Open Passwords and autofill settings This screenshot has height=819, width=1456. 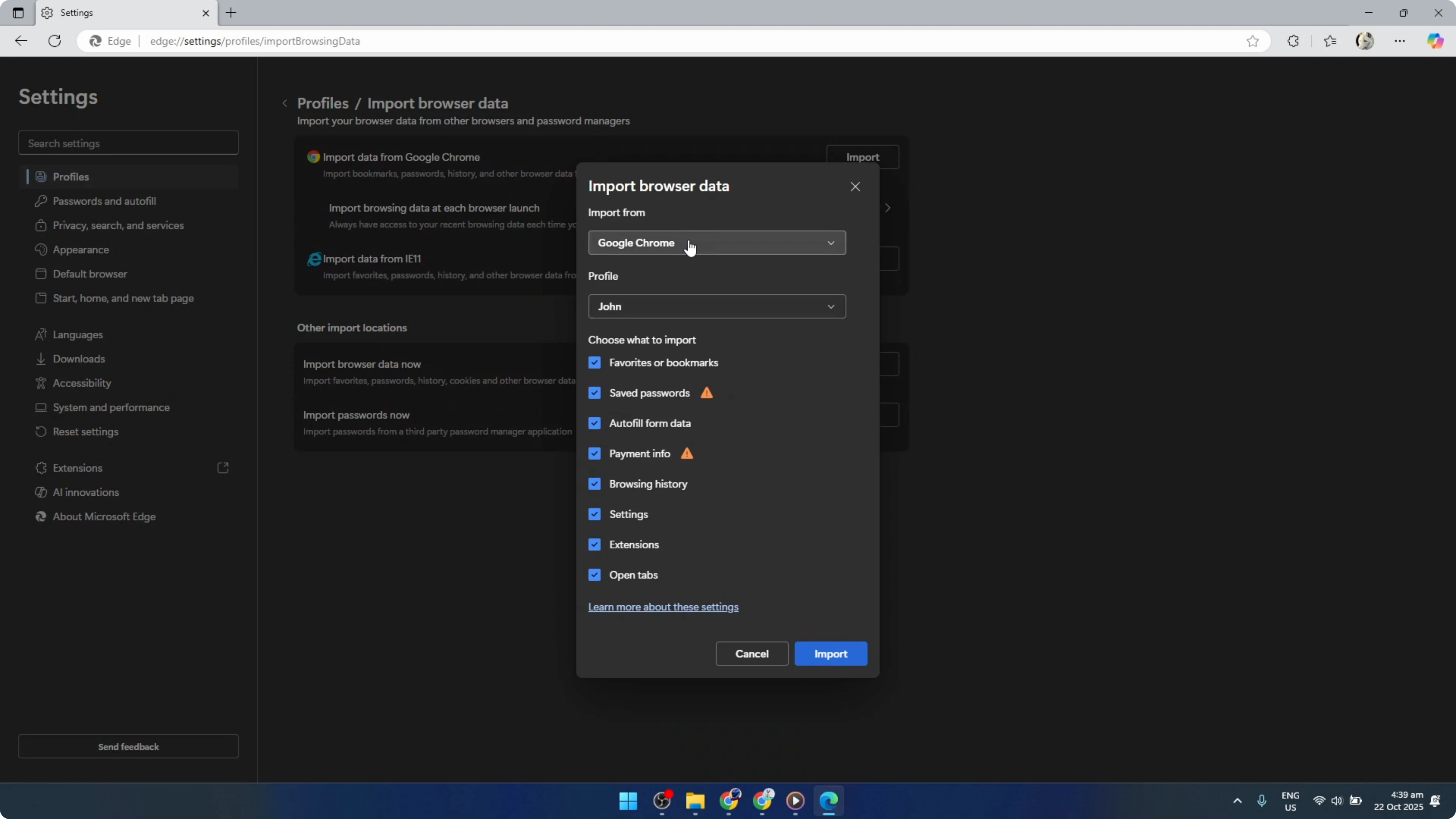(129, 201)
